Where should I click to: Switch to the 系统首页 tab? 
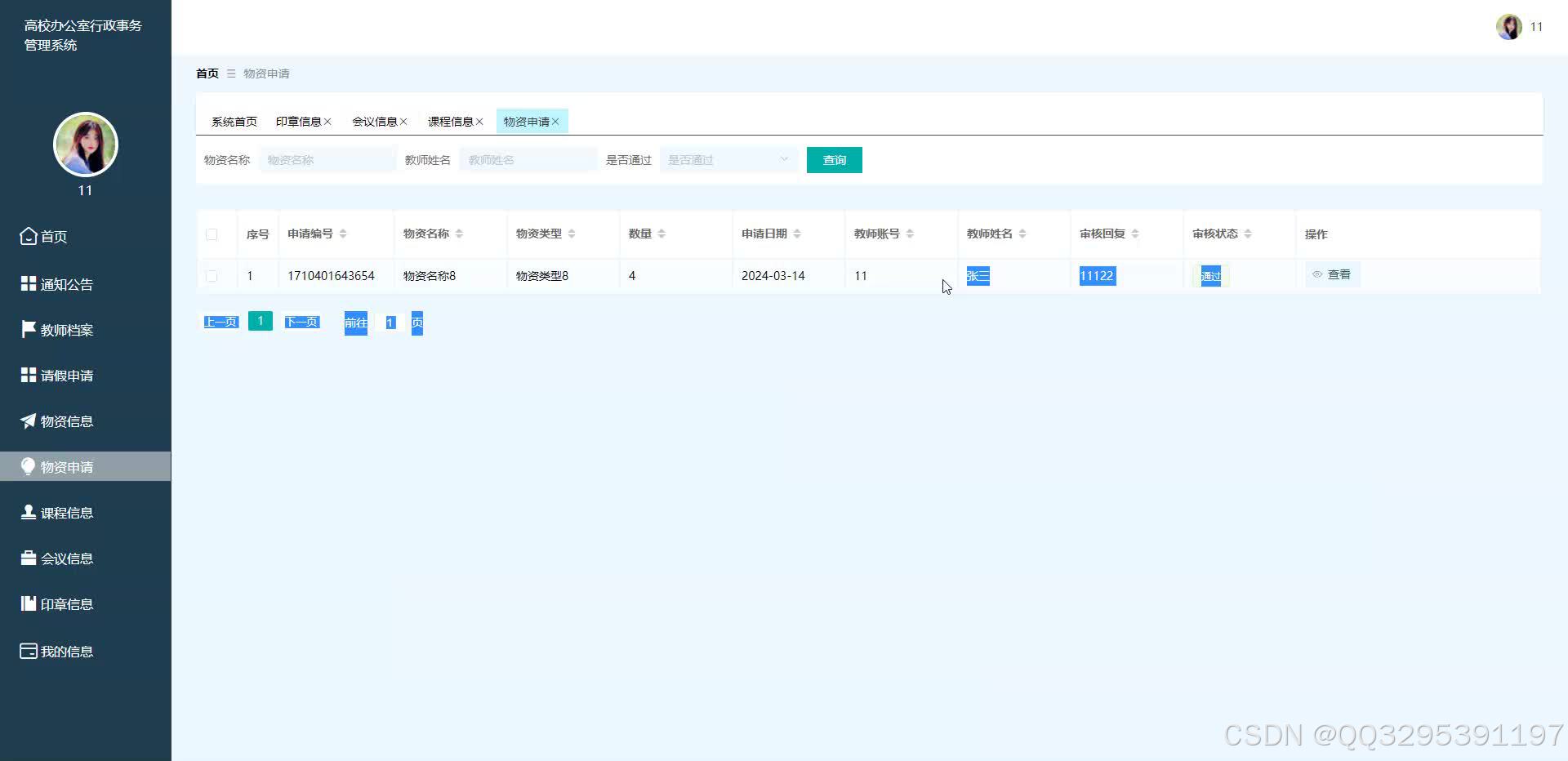(234, 122)
